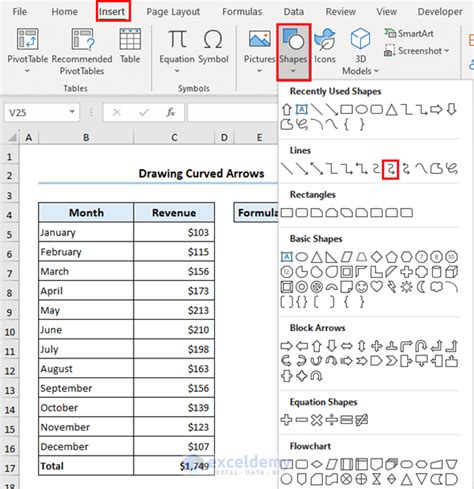The width and height of the screenshot is (474, 489).
Task: Select the No Symbol shape
Action: [317, 287]
